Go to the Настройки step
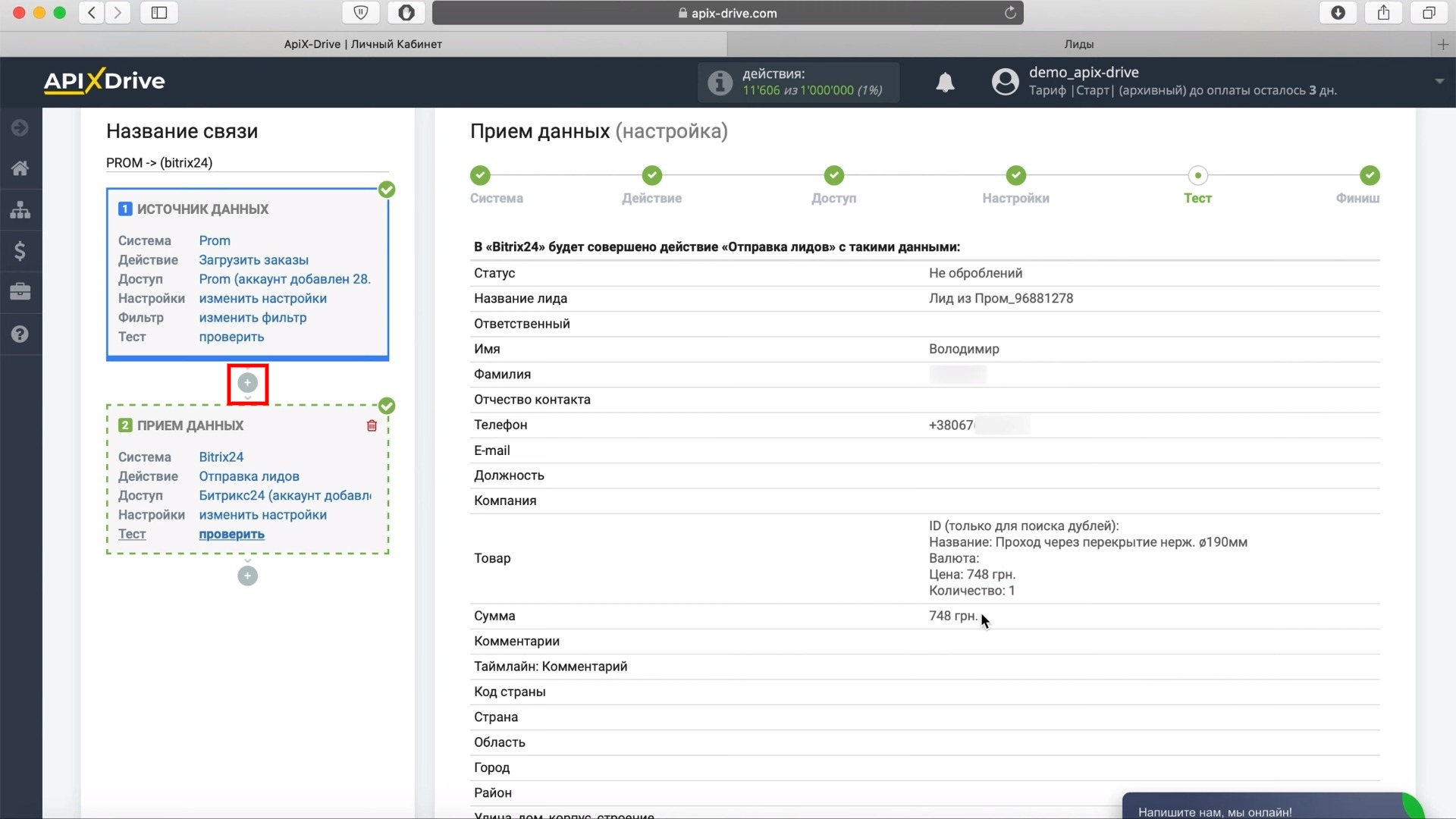This screenshot has width=1456, height=819. point(1015,186)
